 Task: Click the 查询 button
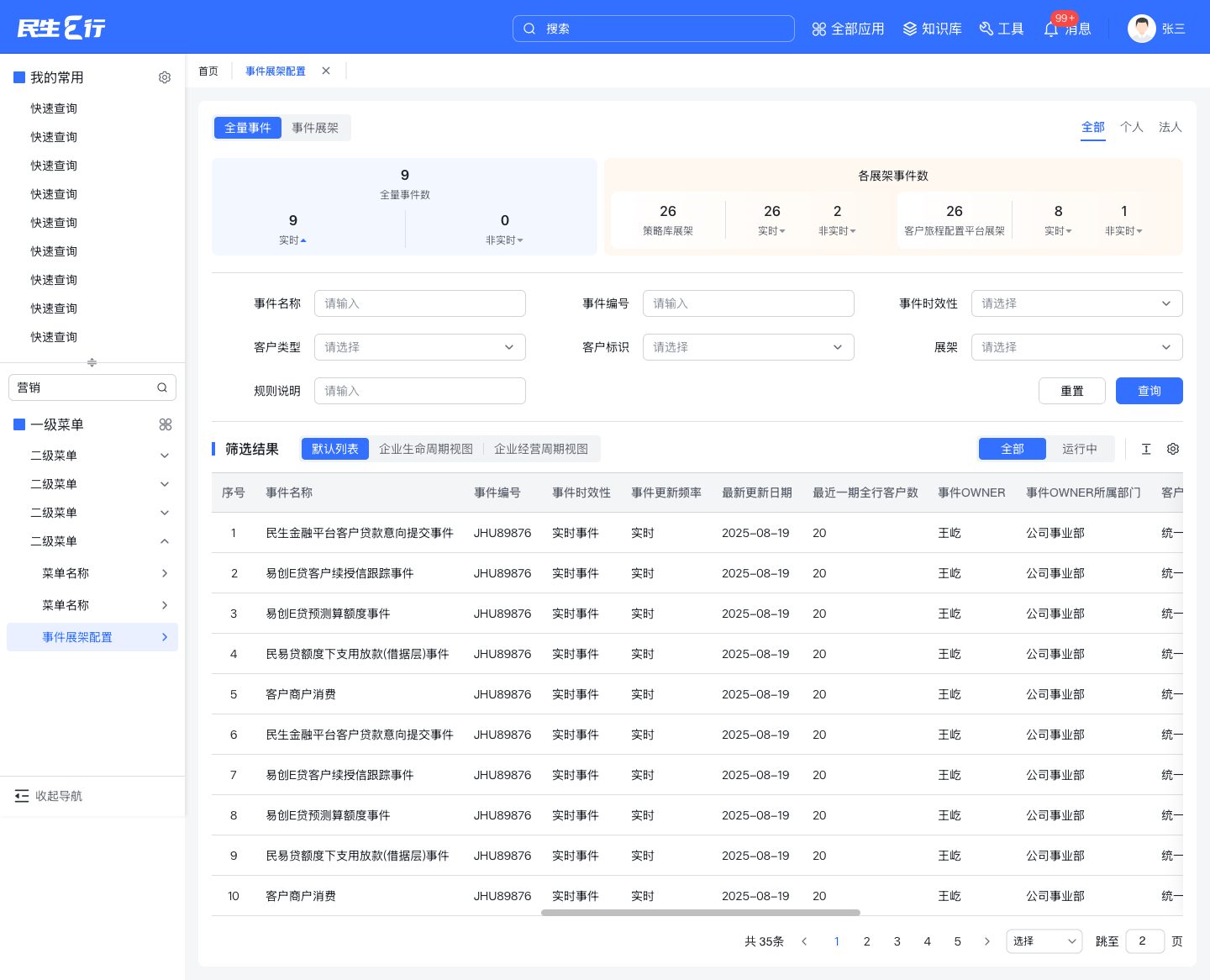pyautogui.click(x=1149, y=391)
